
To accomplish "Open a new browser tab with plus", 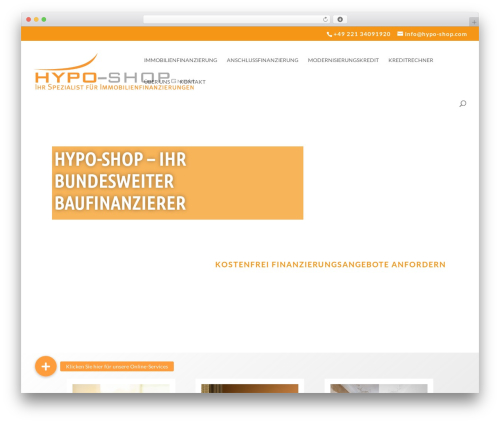I will (x=474, y=22).
